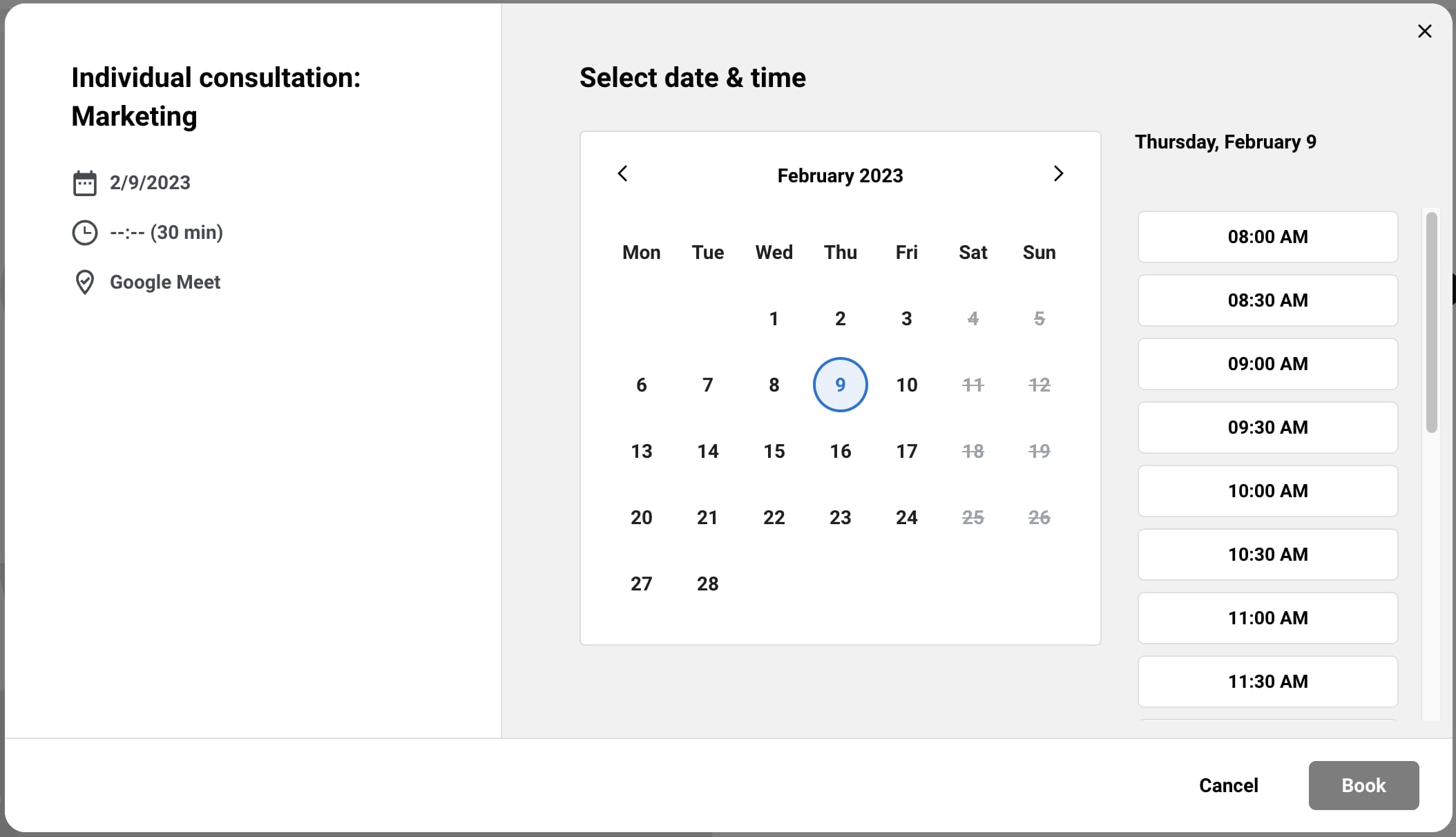Image resolution: width=1456 pixels, height=837 pixels.
Task: Click the highlighted date February 9
Action: (840, 385)
